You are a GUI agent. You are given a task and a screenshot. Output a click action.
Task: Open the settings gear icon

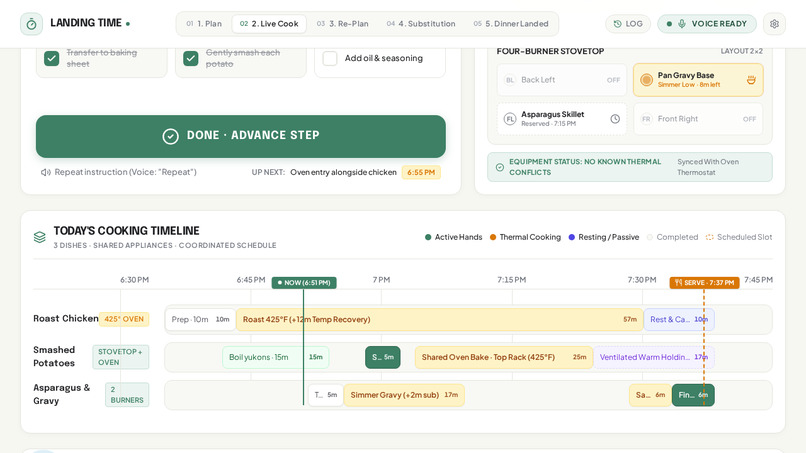[x=774, y=24]
